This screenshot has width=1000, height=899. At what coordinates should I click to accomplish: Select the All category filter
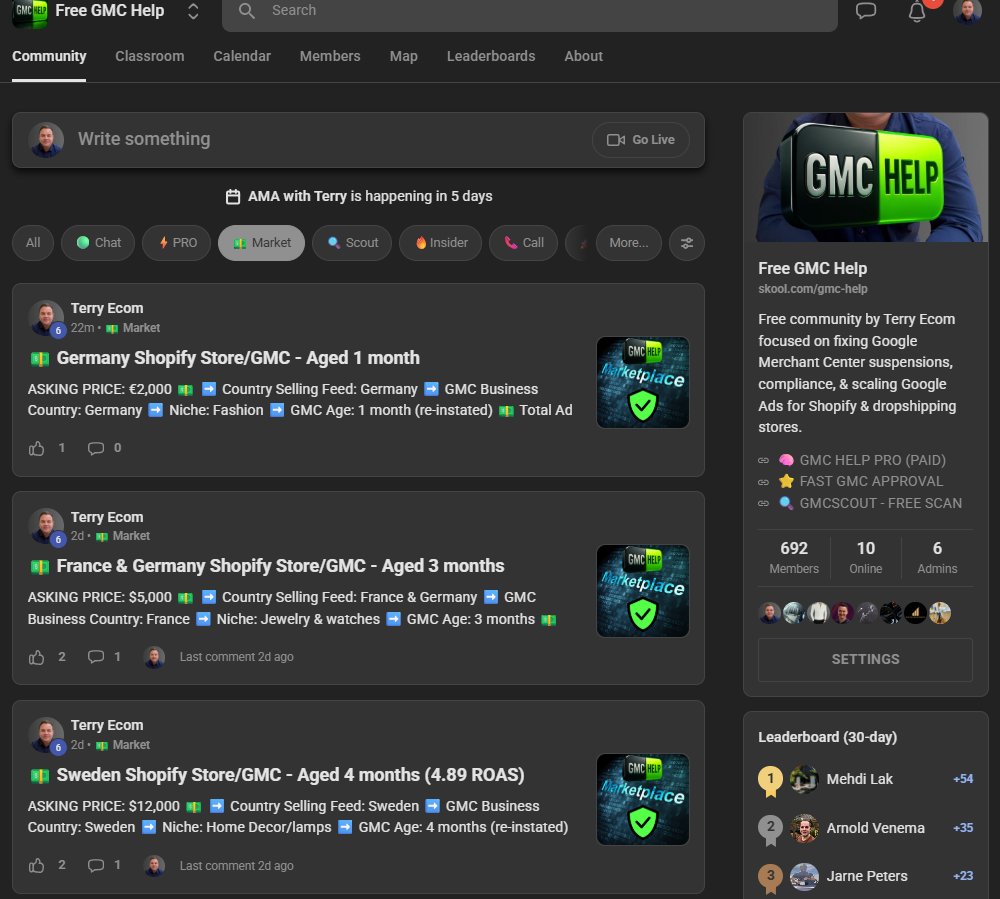[x=33, y=243]
